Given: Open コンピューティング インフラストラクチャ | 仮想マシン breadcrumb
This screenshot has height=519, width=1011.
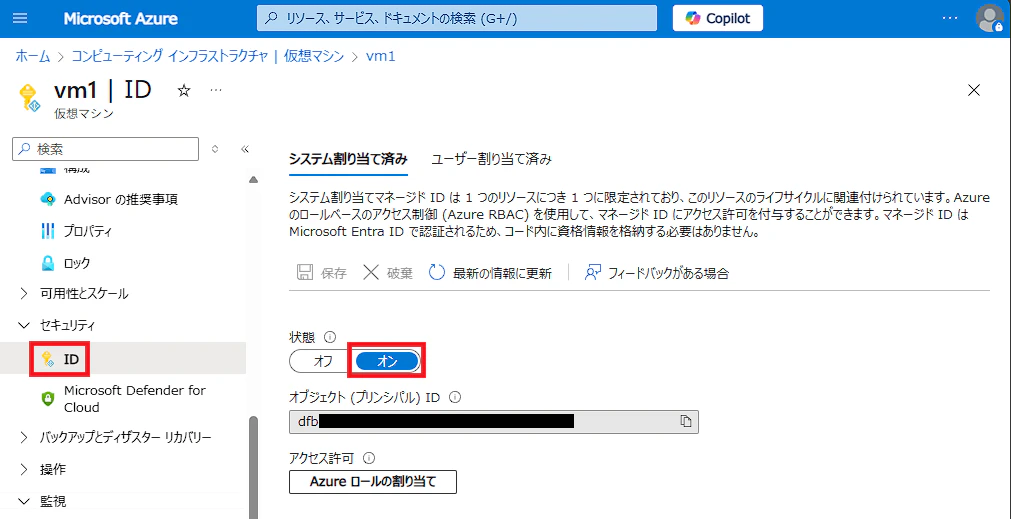Looking at the screenshot, I should tap(208, 56).
